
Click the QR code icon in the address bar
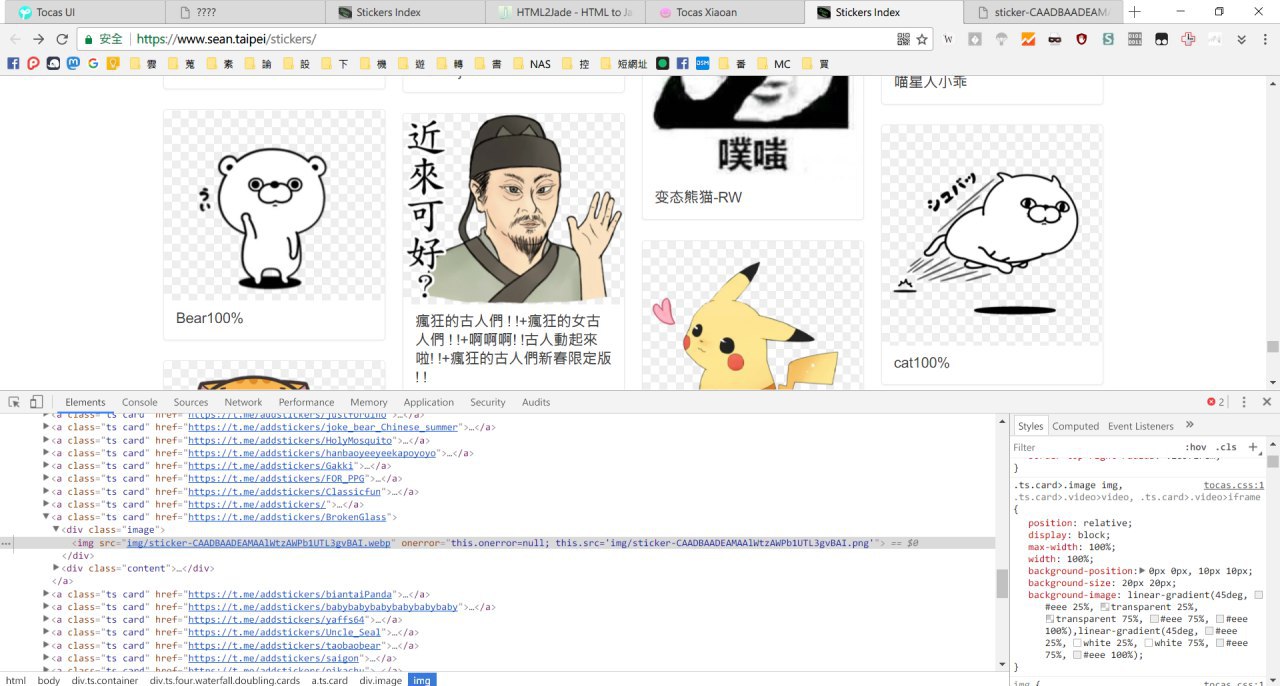(904, 39)
